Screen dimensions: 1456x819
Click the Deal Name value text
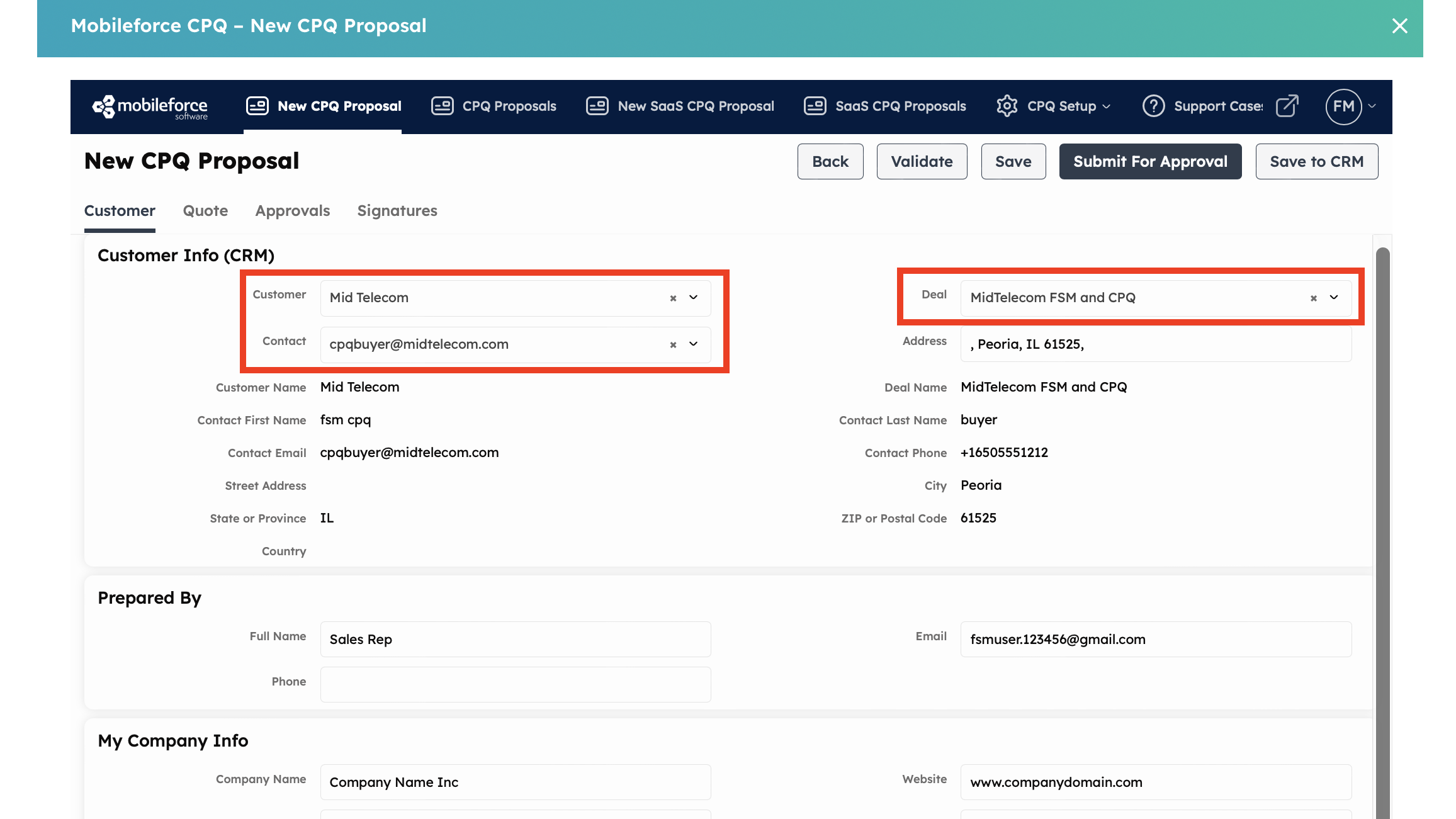tap(1043, 387)
